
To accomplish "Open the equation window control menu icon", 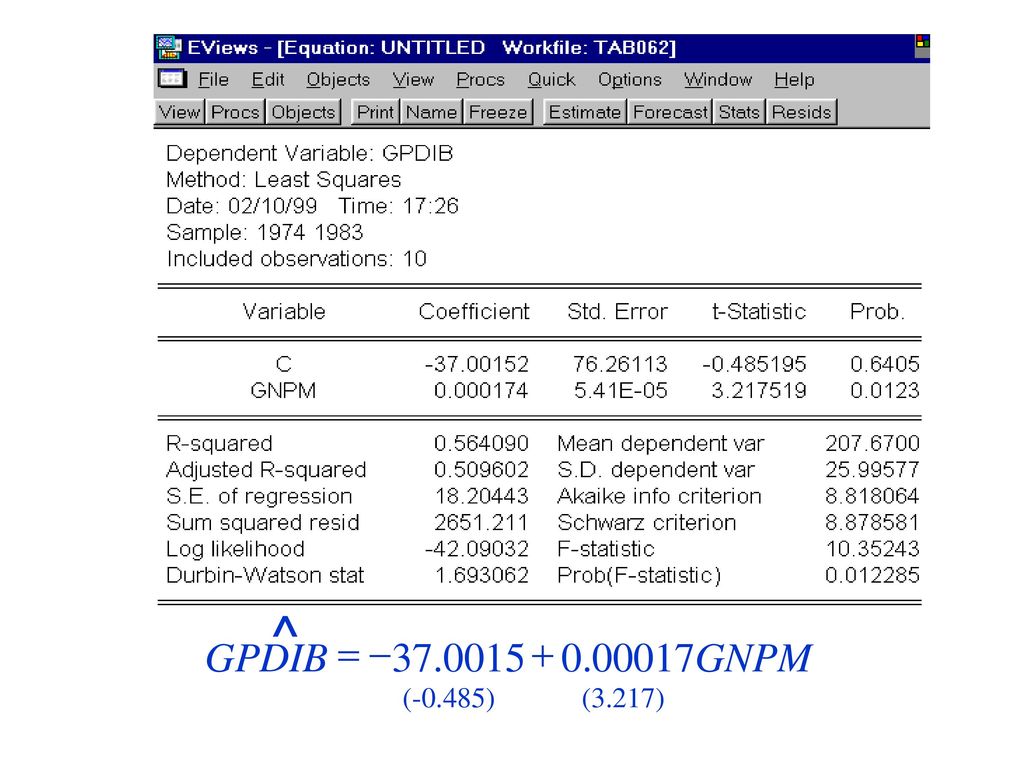I will point(172,79).
